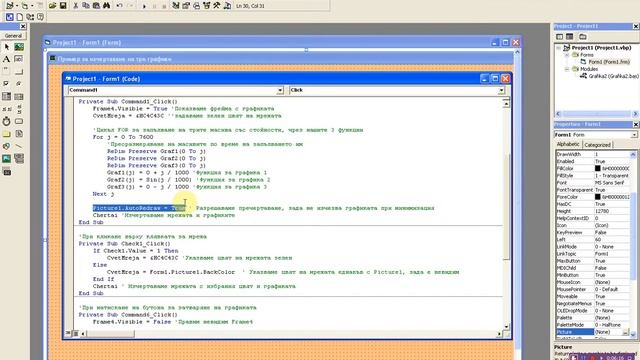This screenshot has height=360, width=640.
Task: Start the program with the Run arrow
Action: click(144, 6)
